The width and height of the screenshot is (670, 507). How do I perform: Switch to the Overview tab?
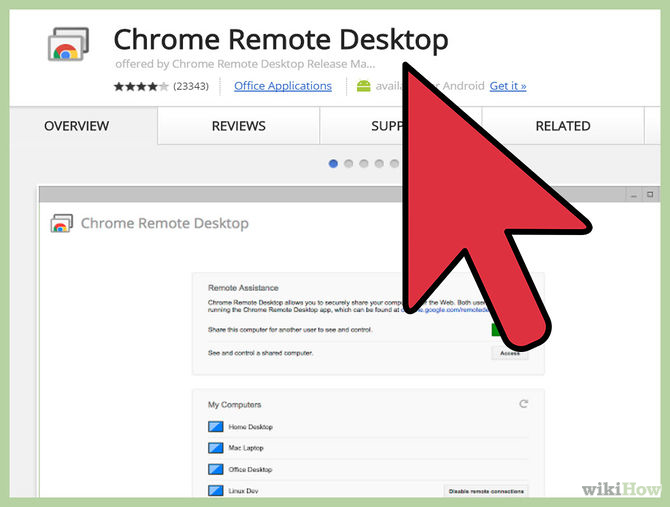pos(77,126)
